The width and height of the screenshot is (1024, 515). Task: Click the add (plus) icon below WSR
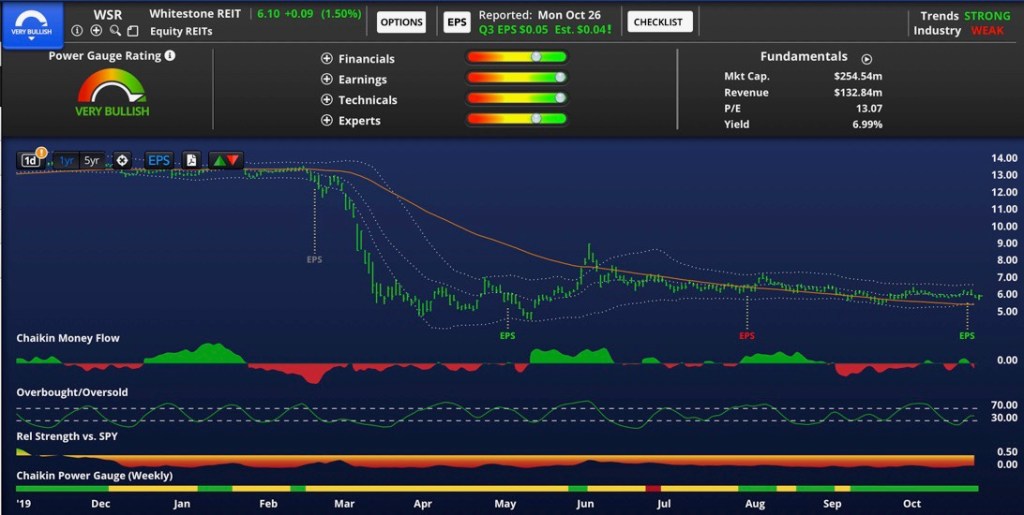pos(96,31)
